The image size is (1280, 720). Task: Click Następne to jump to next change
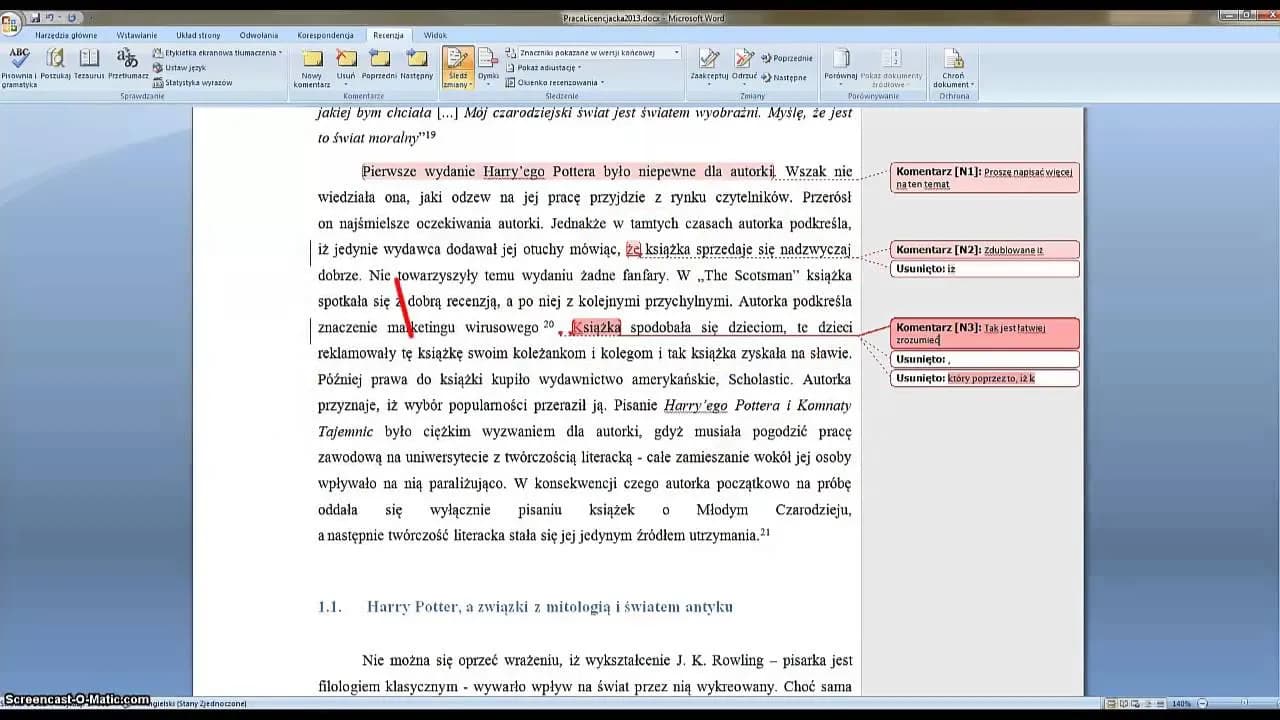pyautogui.click(x=790, y=77)
